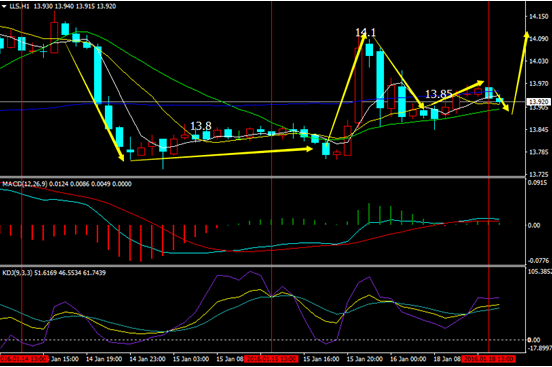
Task: Click the 13.8 text annotation on chart
Action: click(201, 126)
